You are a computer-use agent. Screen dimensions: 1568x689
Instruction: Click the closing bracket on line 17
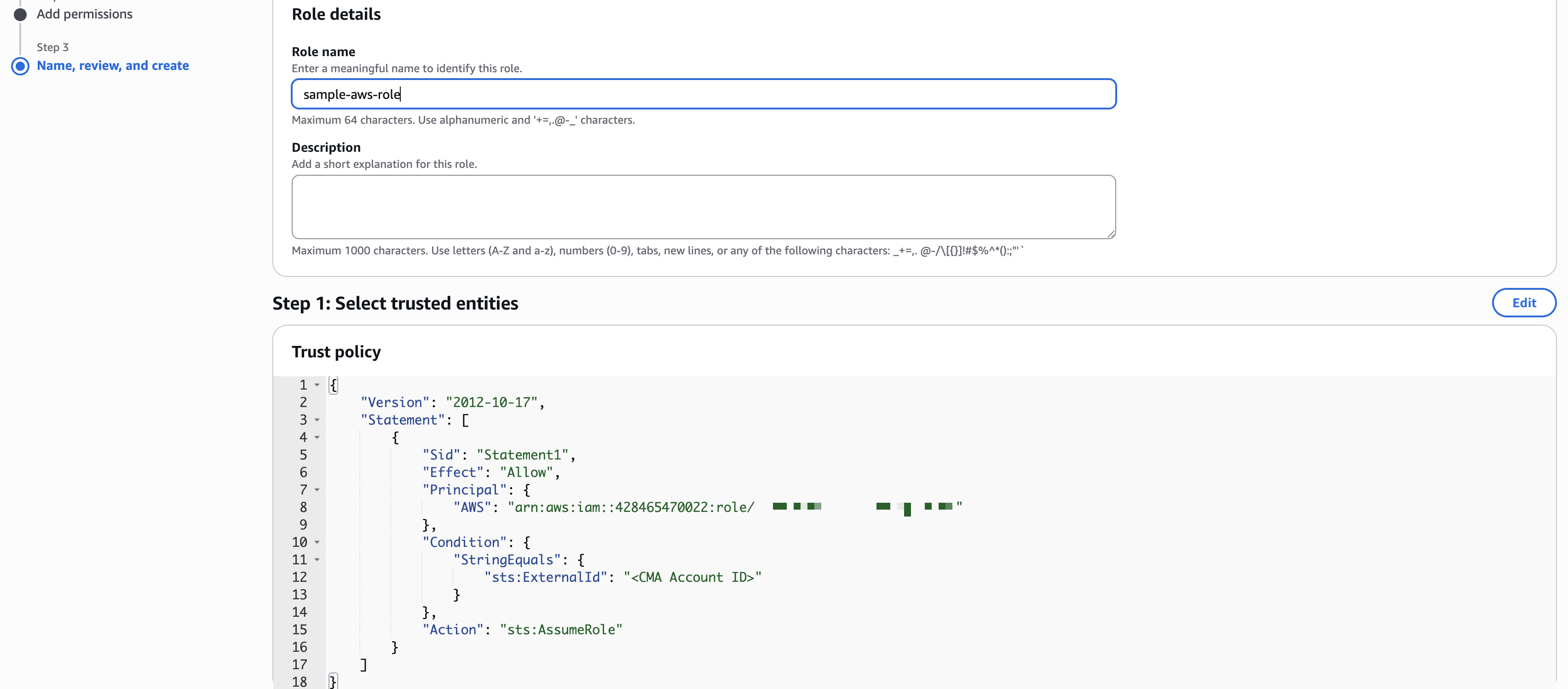click(x=363, y=665)
